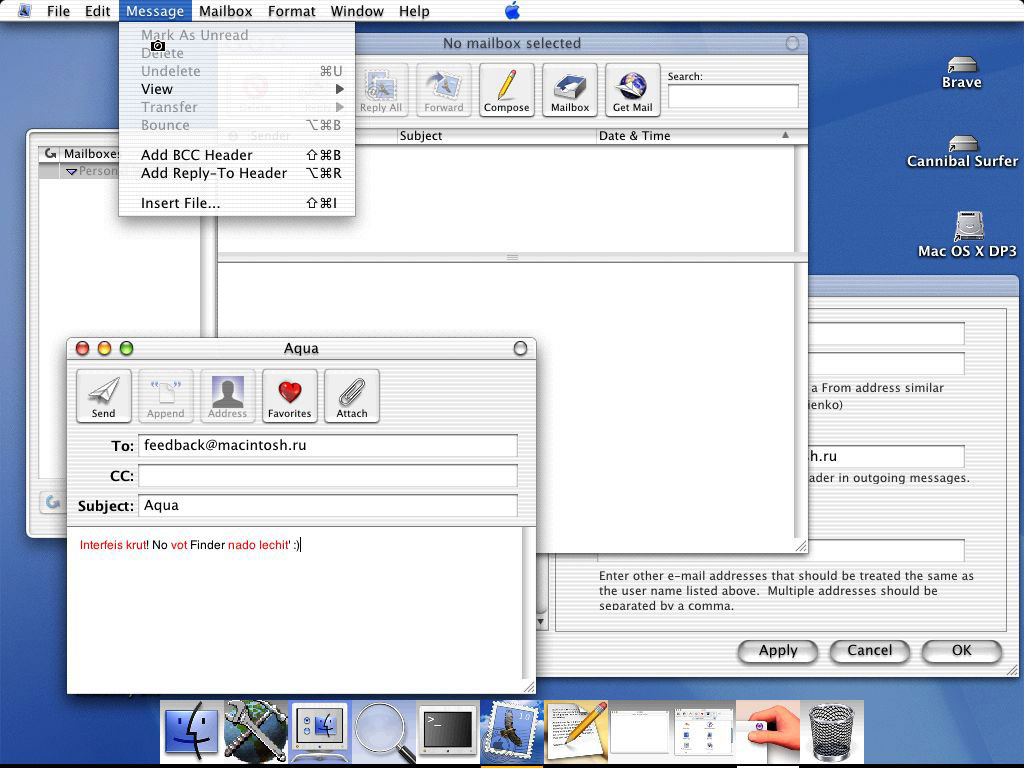1024x768 pixels.
Task: Open Finder face icon in Dock
Action: (x=191, y=731)
